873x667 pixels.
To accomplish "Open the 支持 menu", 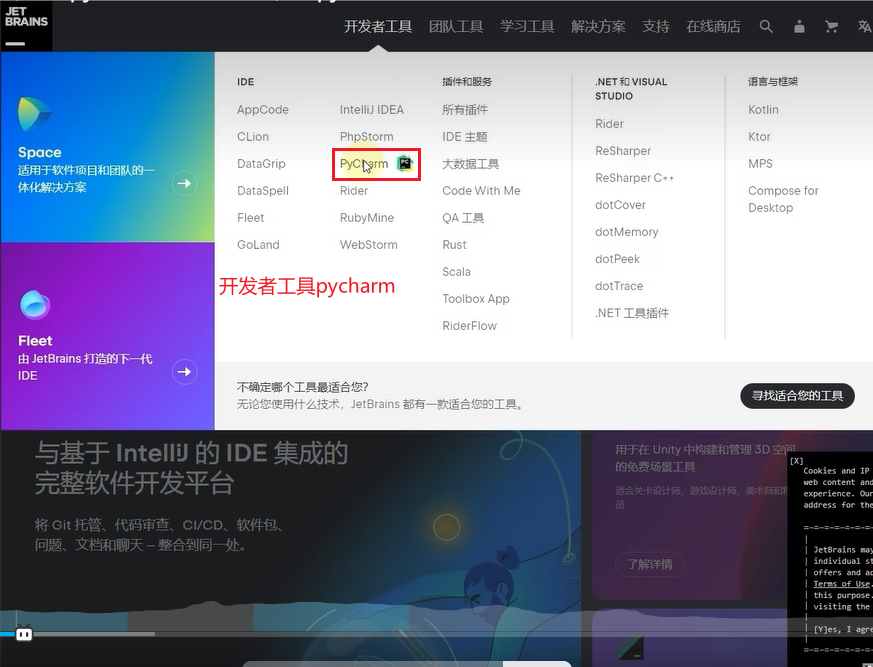I will [x=656, y=26].
